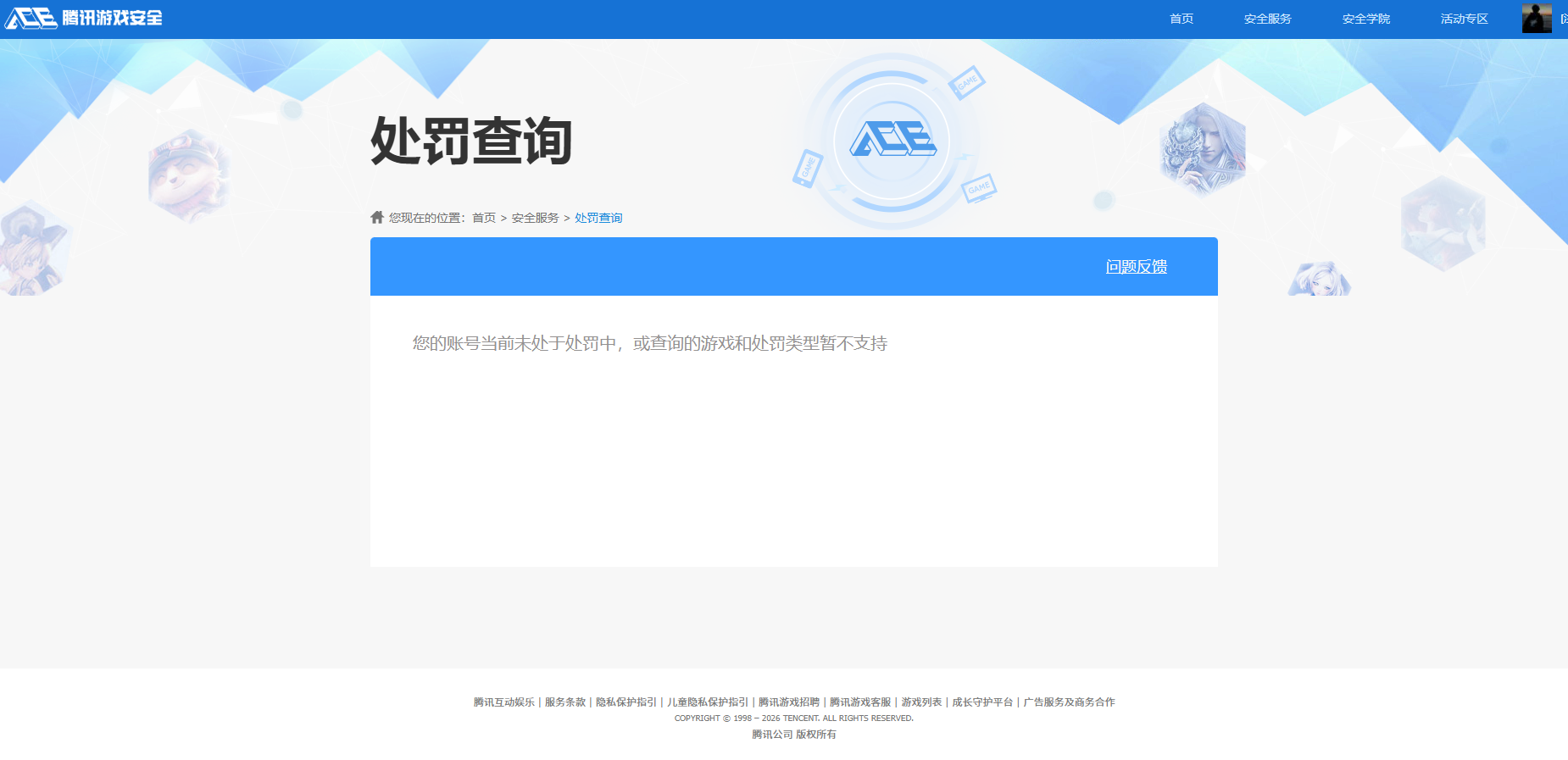The height and width of the screenshot is (760, 1568).
Task: Click the COPYRIGHT 1998 – 2026 TENCENT text
Action: pos(794,718)
